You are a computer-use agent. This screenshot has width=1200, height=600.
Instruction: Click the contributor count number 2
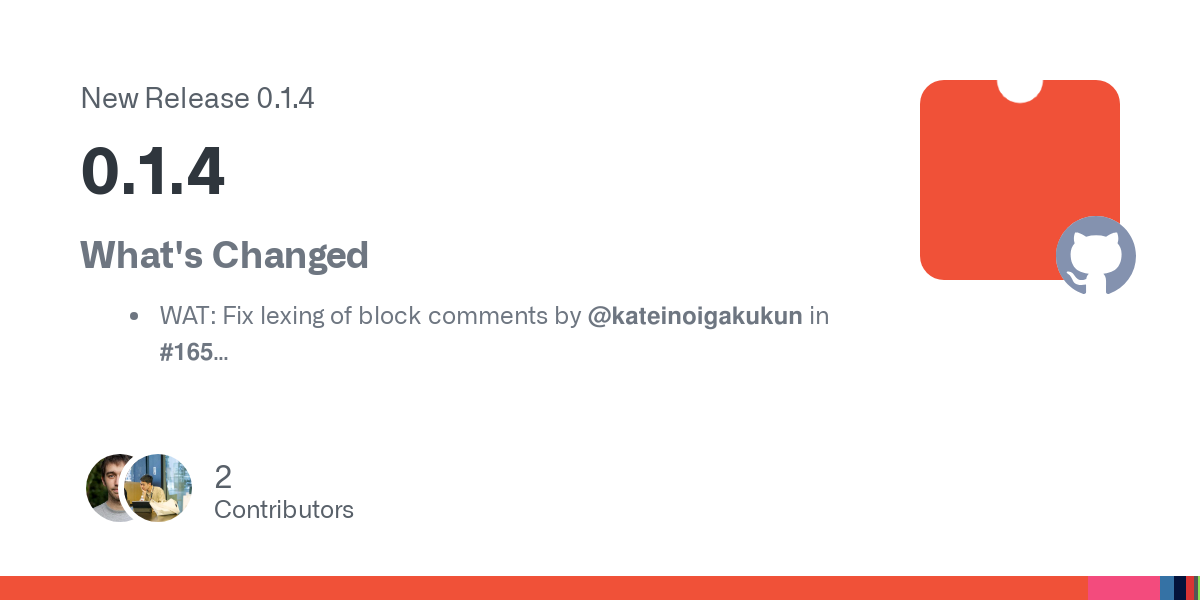coord(223,477)
